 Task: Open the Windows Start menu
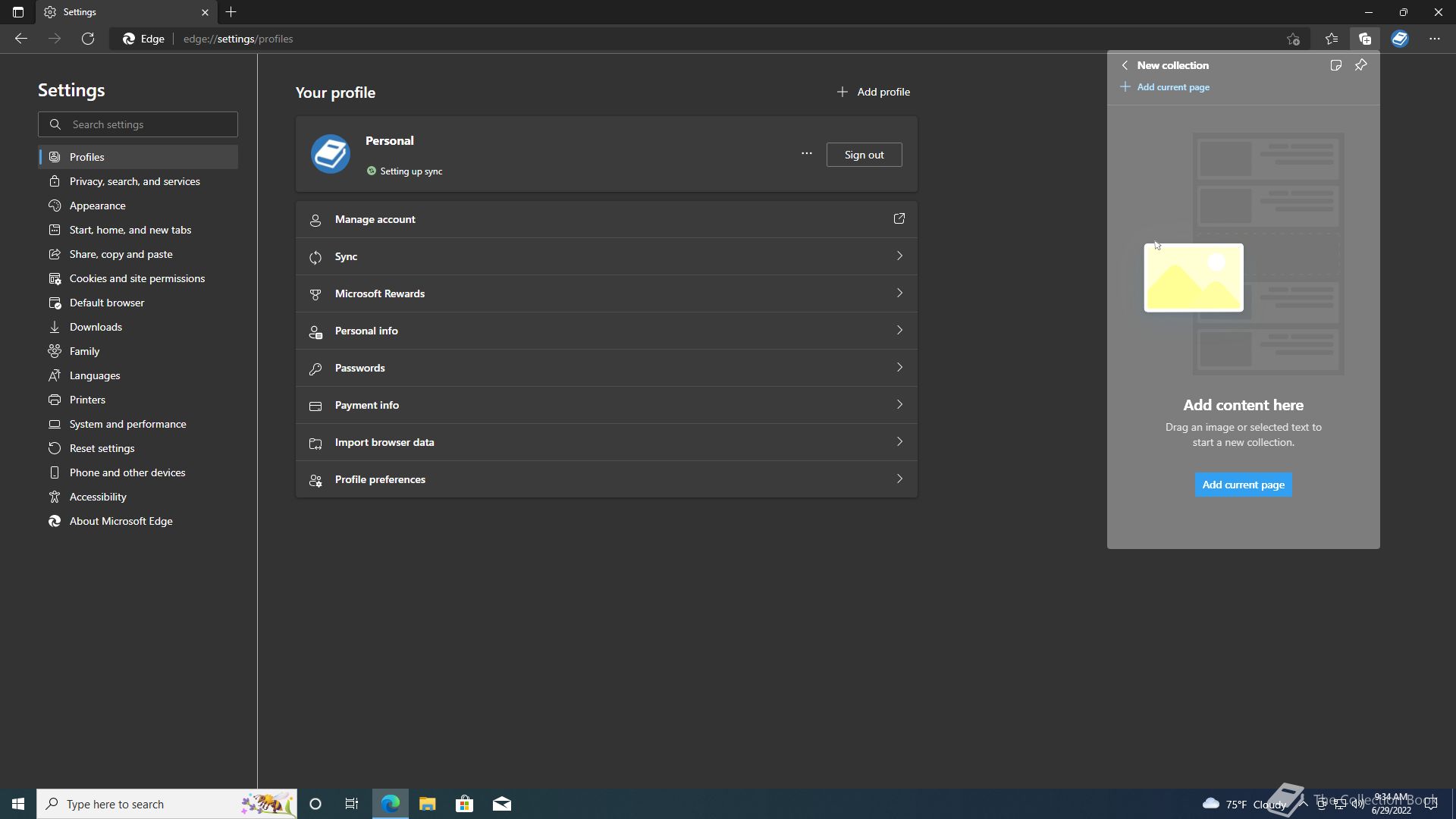[x=18, y=804]
